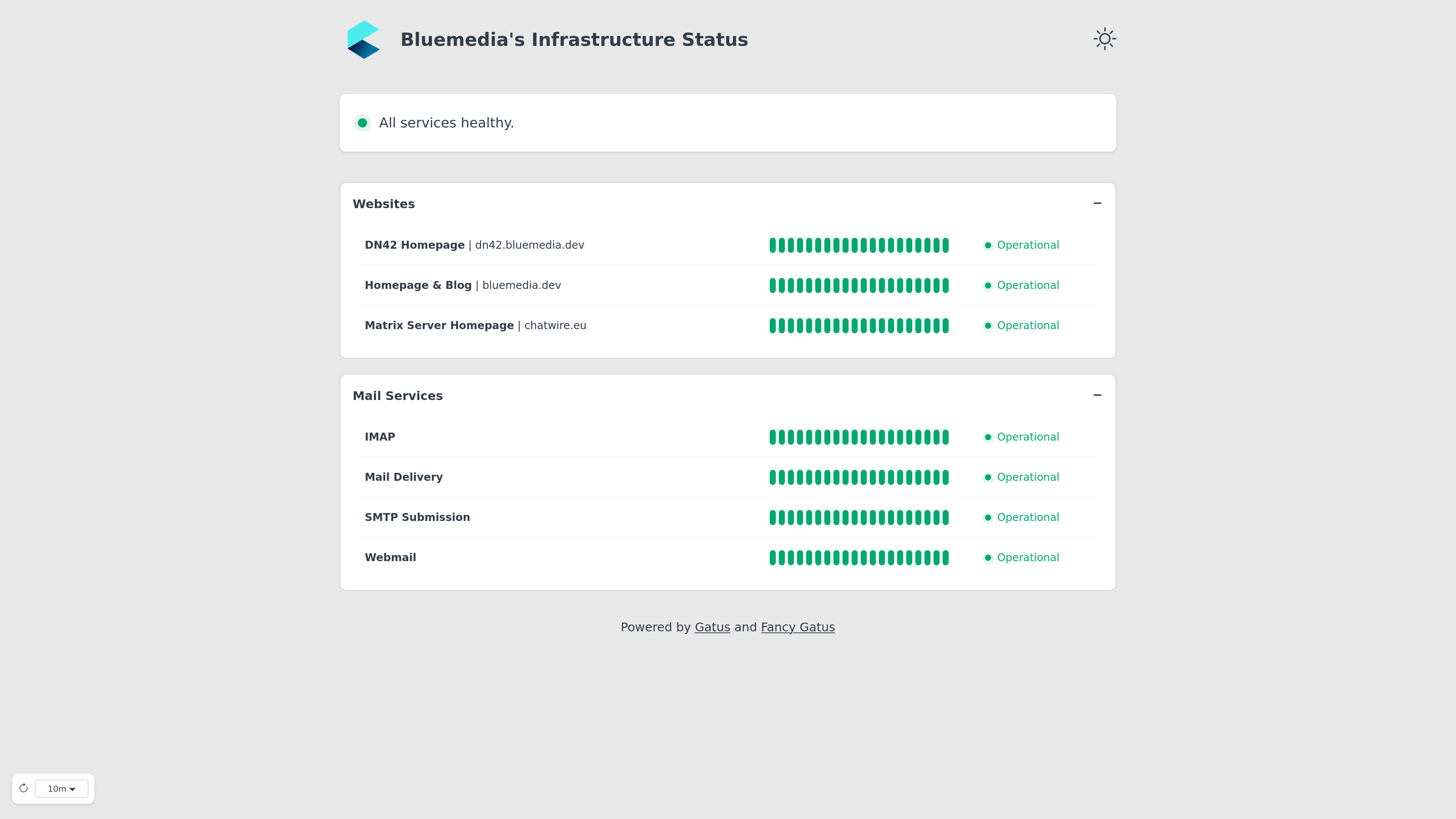
Task: Click DN42 Homepage Operational status dot
Action: click(x=988, y=245)
